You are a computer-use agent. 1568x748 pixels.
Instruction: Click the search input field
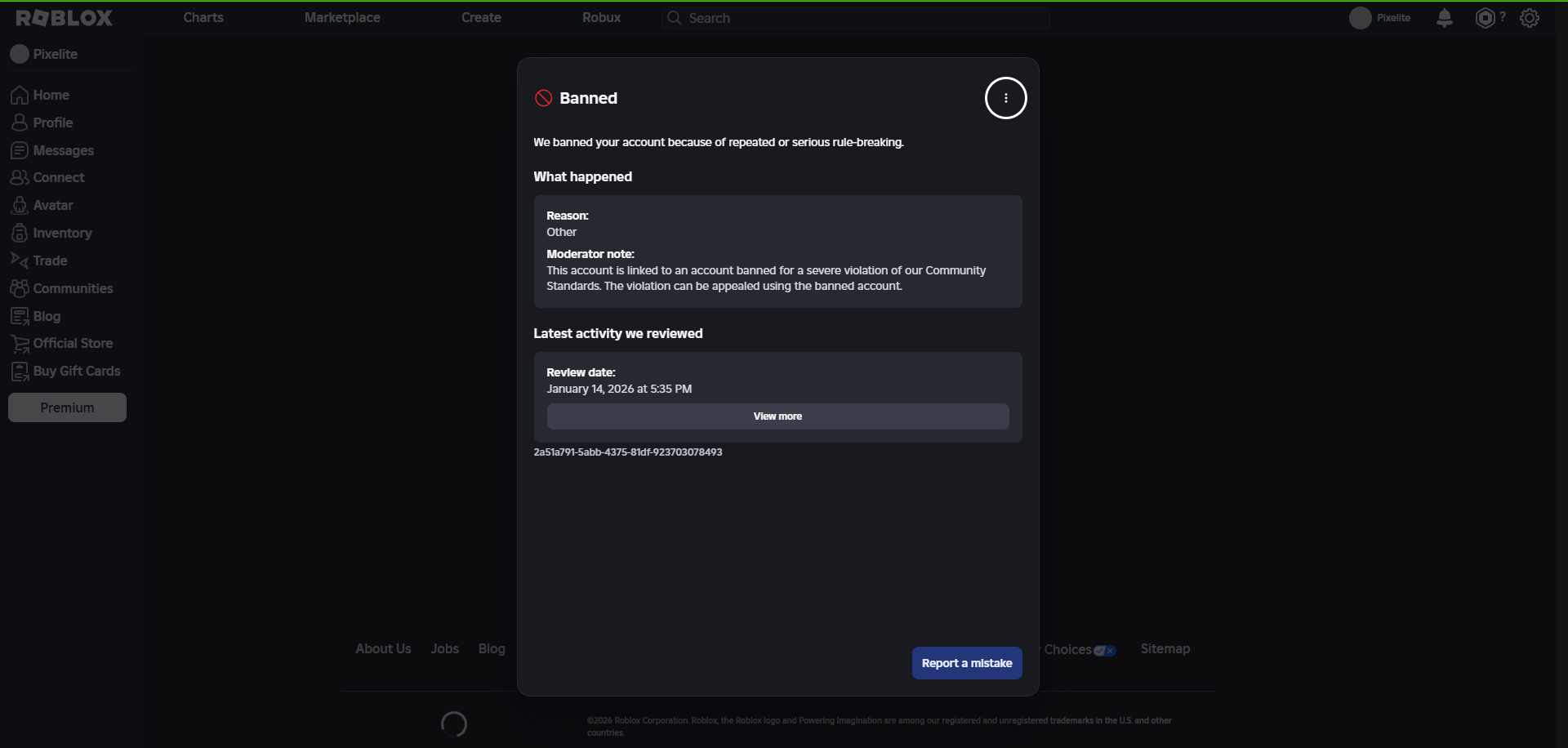click(853, 17)
